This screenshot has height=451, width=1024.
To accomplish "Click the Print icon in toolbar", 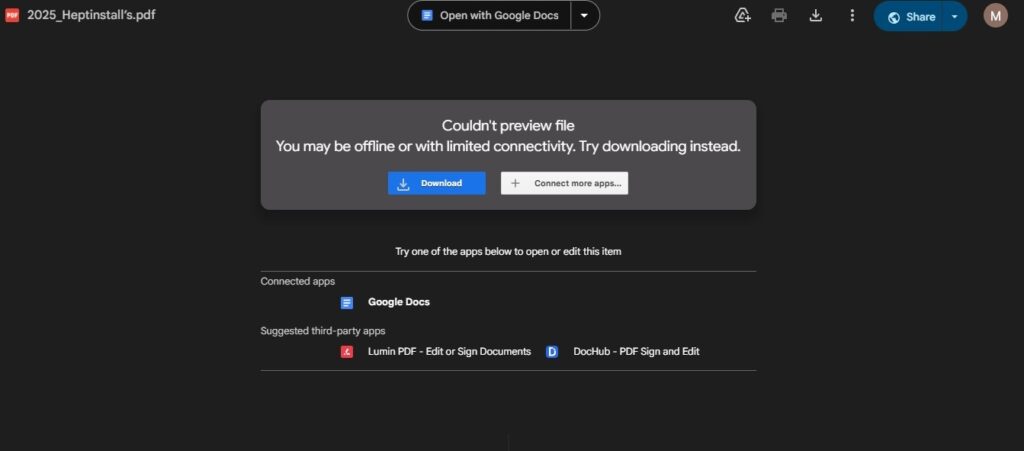I will pos(779,16).
